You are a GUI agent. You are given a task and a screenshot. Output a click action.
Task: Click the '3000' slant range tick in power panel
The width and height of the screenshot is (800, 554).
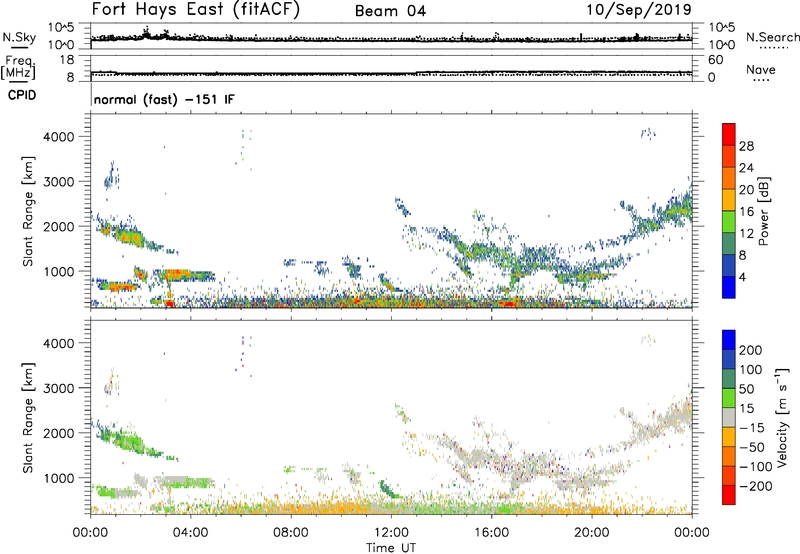point(59,182)
